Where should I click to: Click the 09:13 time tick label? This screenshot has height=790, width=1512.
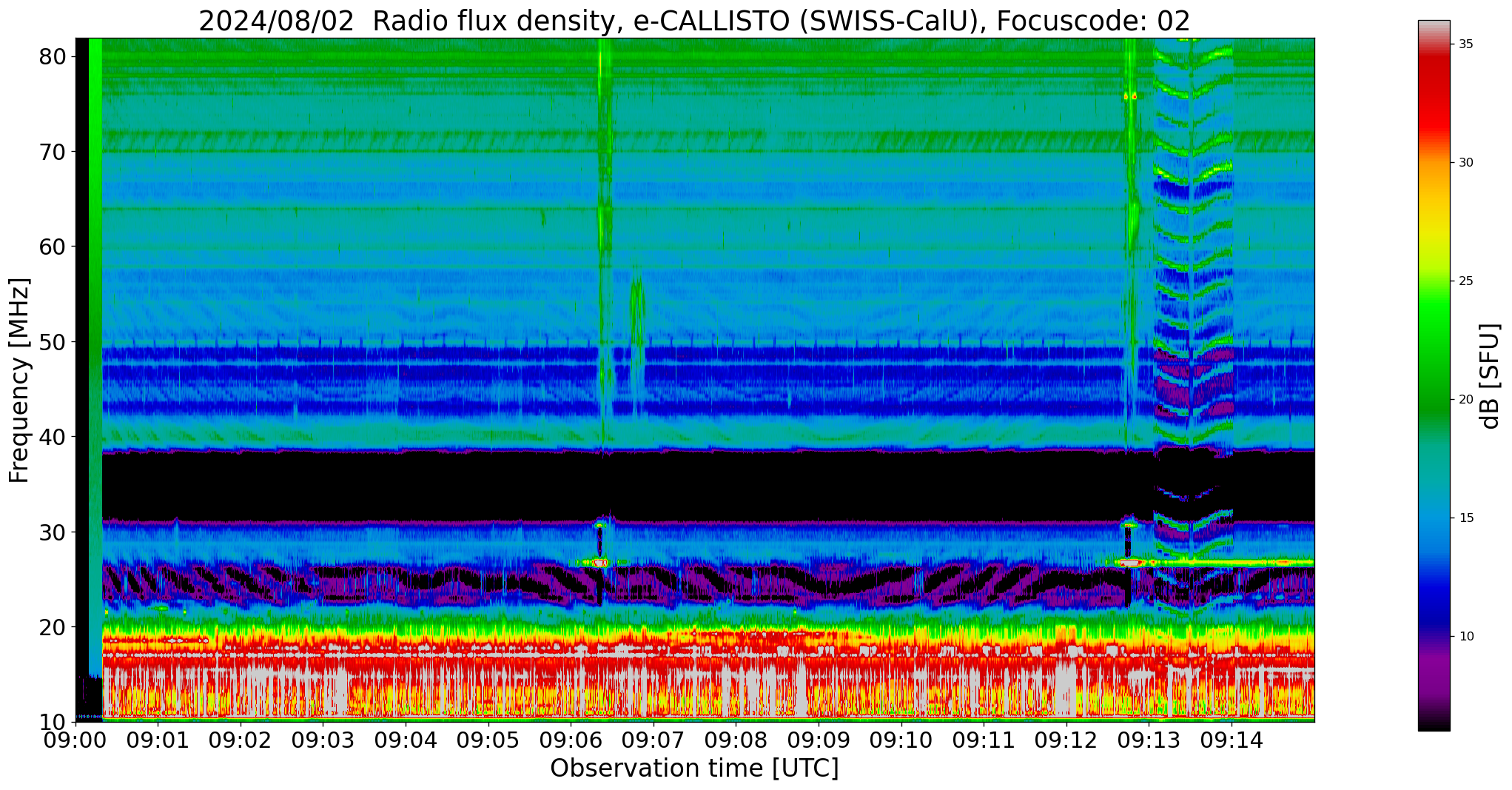tap(1149, 741)
